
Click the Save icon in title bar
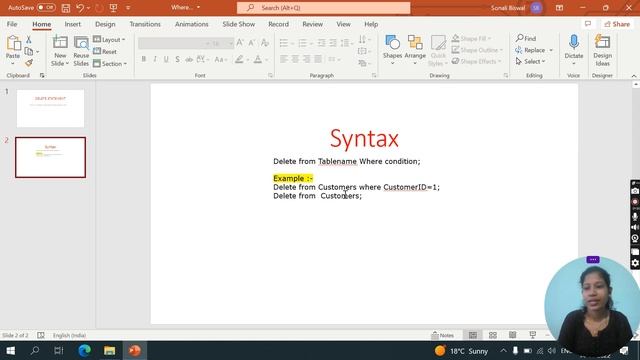pos(65,8)
